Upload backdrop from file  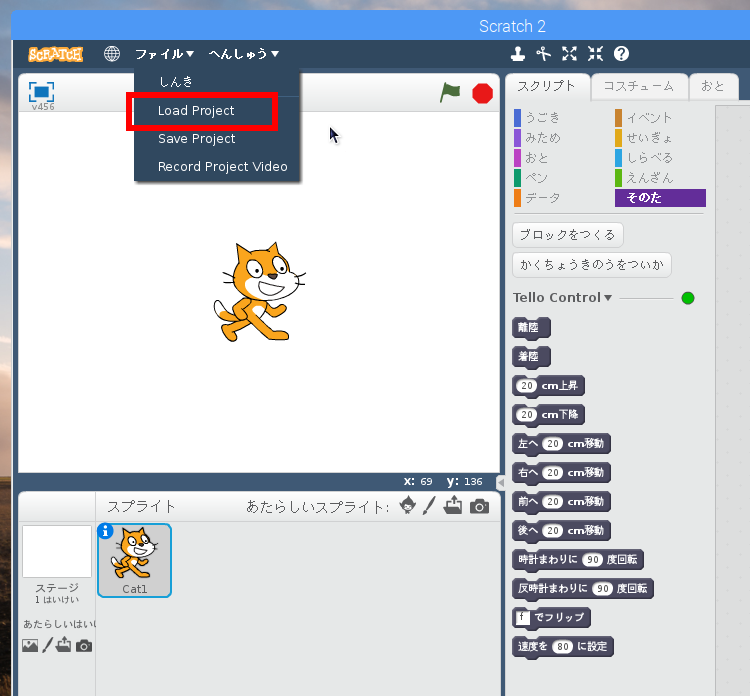(x=63, y=645)
